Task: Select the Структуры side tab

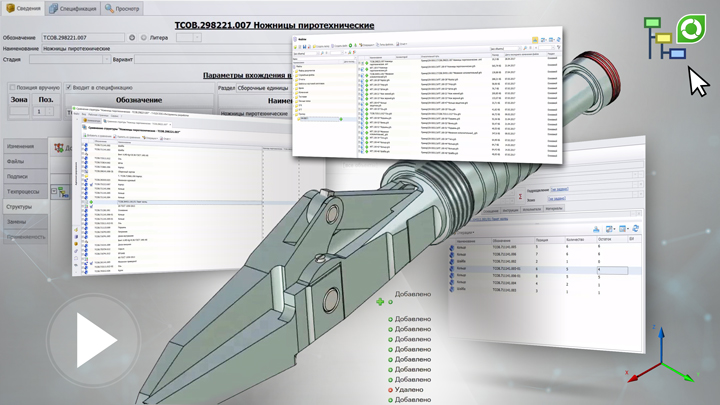Action: (x=25, y=207)
